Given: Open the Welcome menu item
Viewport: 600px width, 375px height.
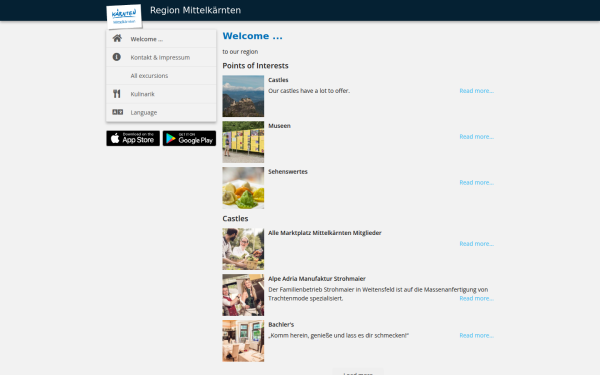Looking at the screenshot, I should point(161,39).
